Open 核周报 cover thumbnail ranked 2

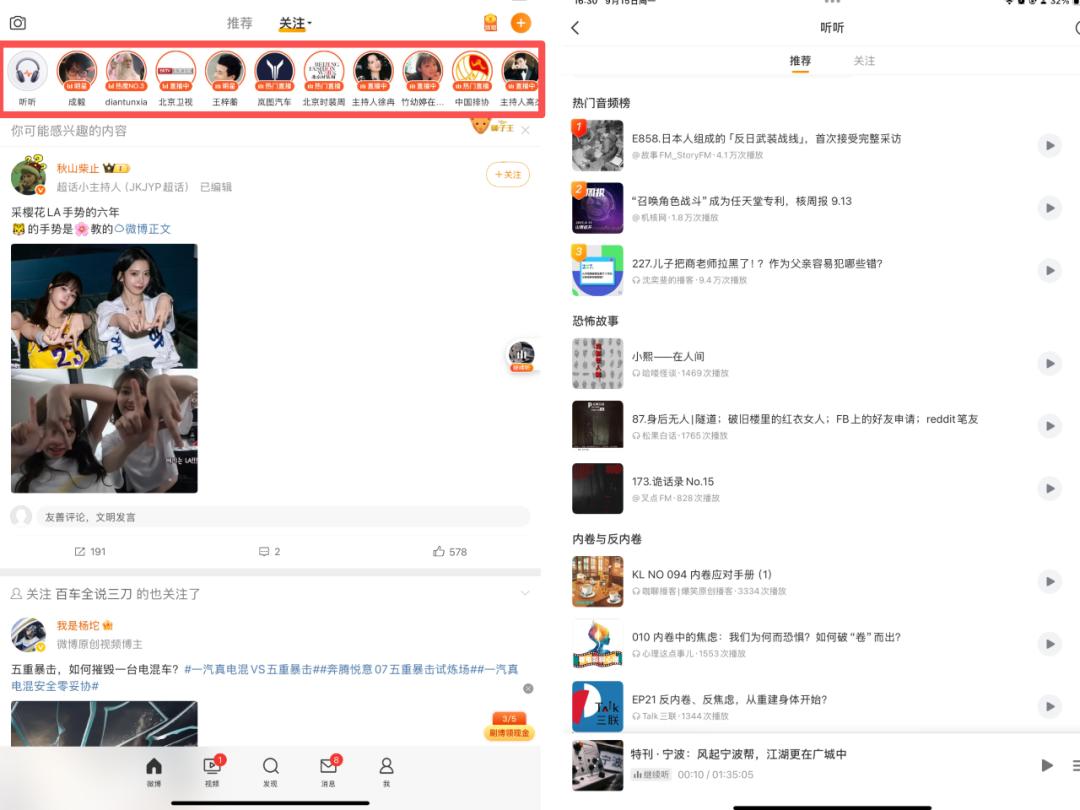(x=597, y=208)
